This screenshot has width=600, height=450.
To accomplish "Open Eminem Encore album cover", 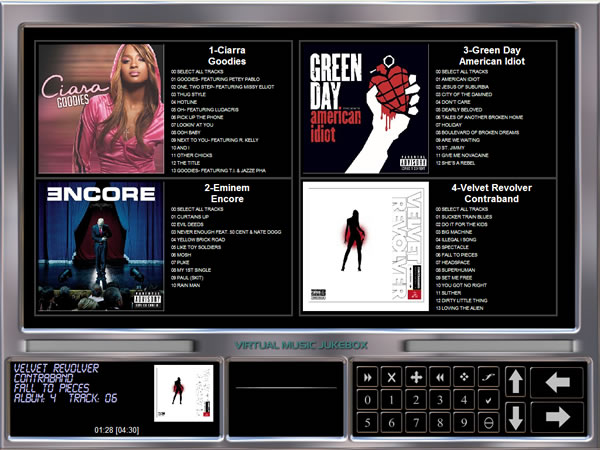I will coord(101,246).
